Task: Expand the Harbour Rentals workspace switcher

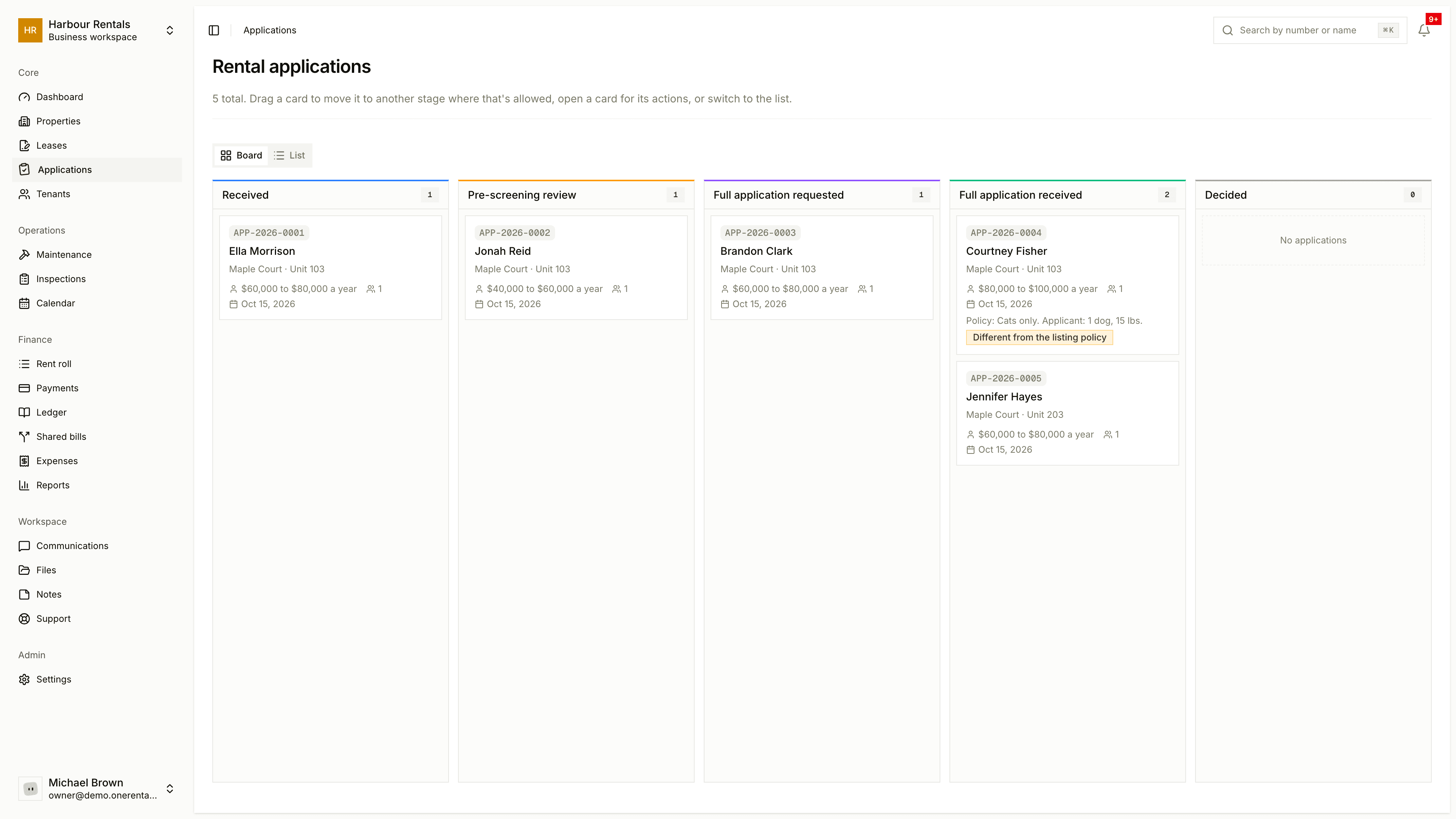Action: [169, 30]
